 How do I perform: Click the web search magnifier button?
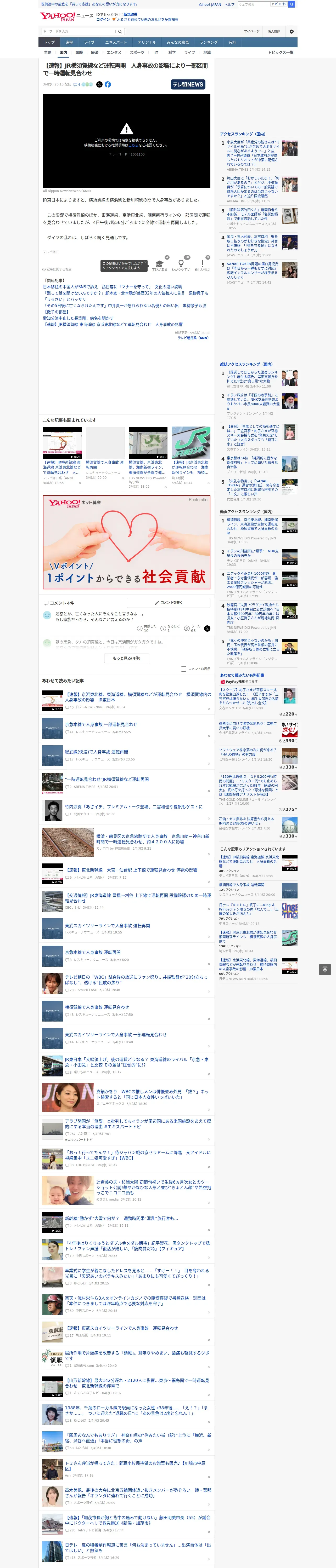coord(292,4)
